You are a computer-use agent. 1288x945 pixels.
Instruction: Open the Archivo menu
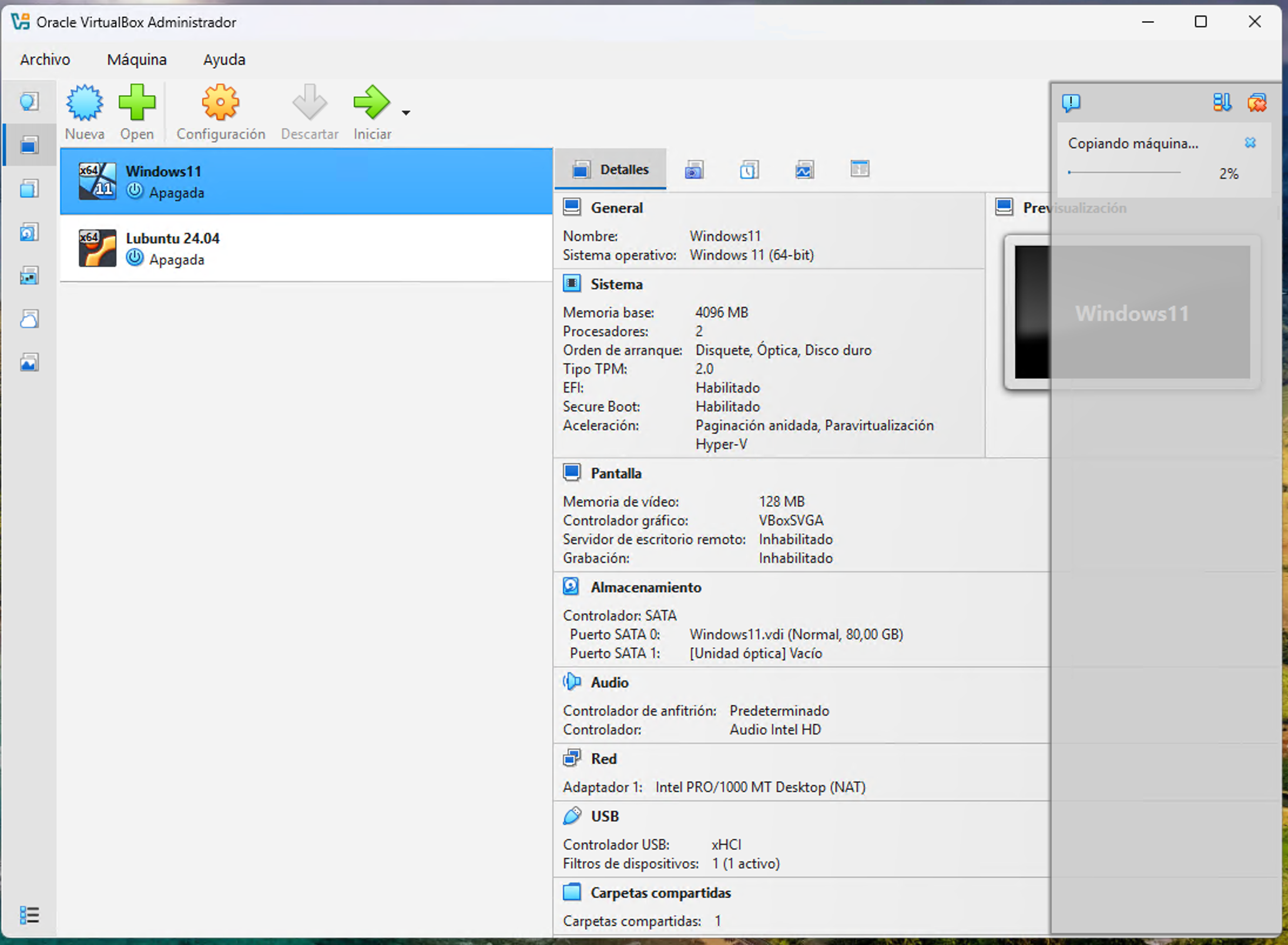coord(45,59)
